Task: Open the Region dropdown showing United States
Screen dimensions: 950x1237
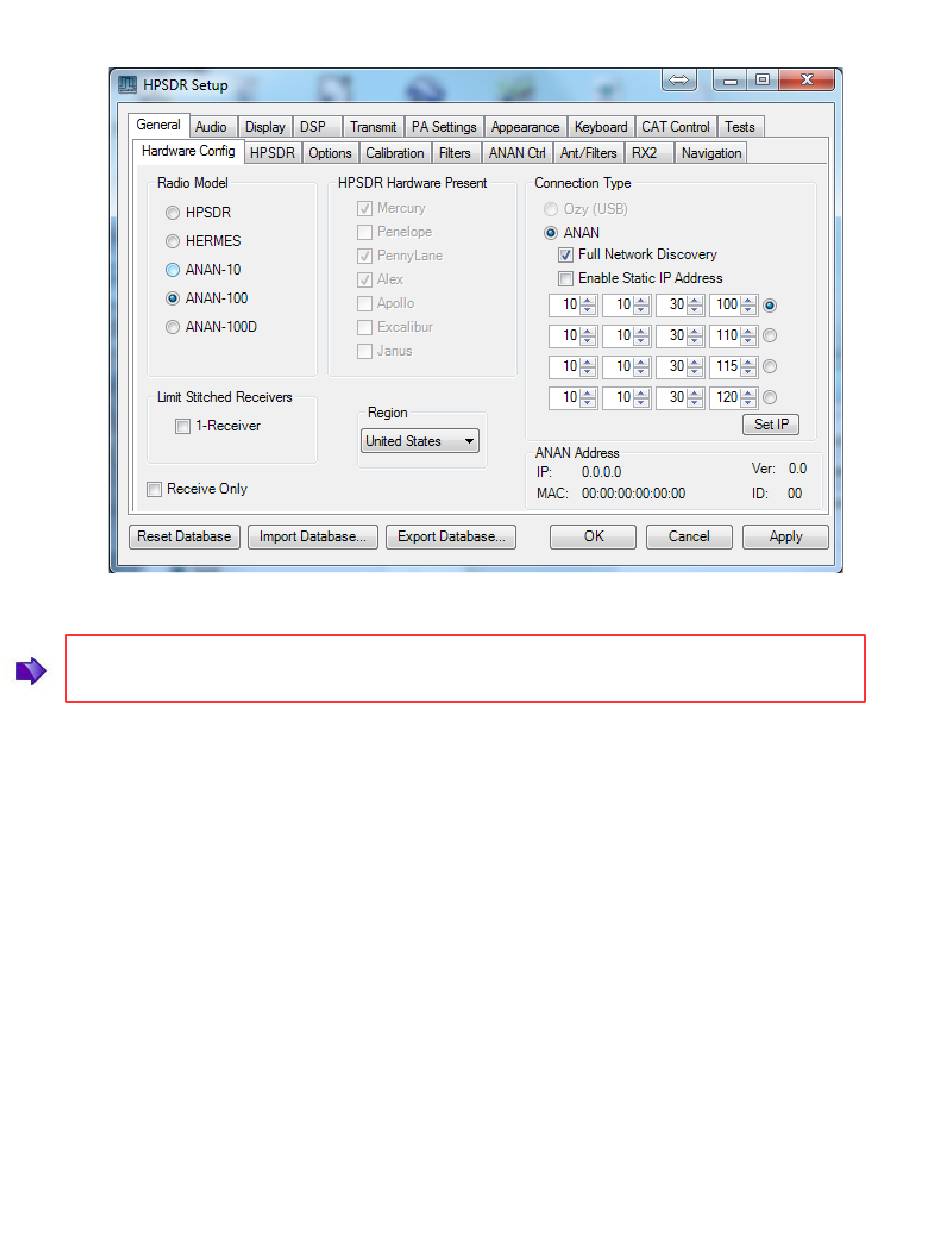Action: (x=420, y=441)
